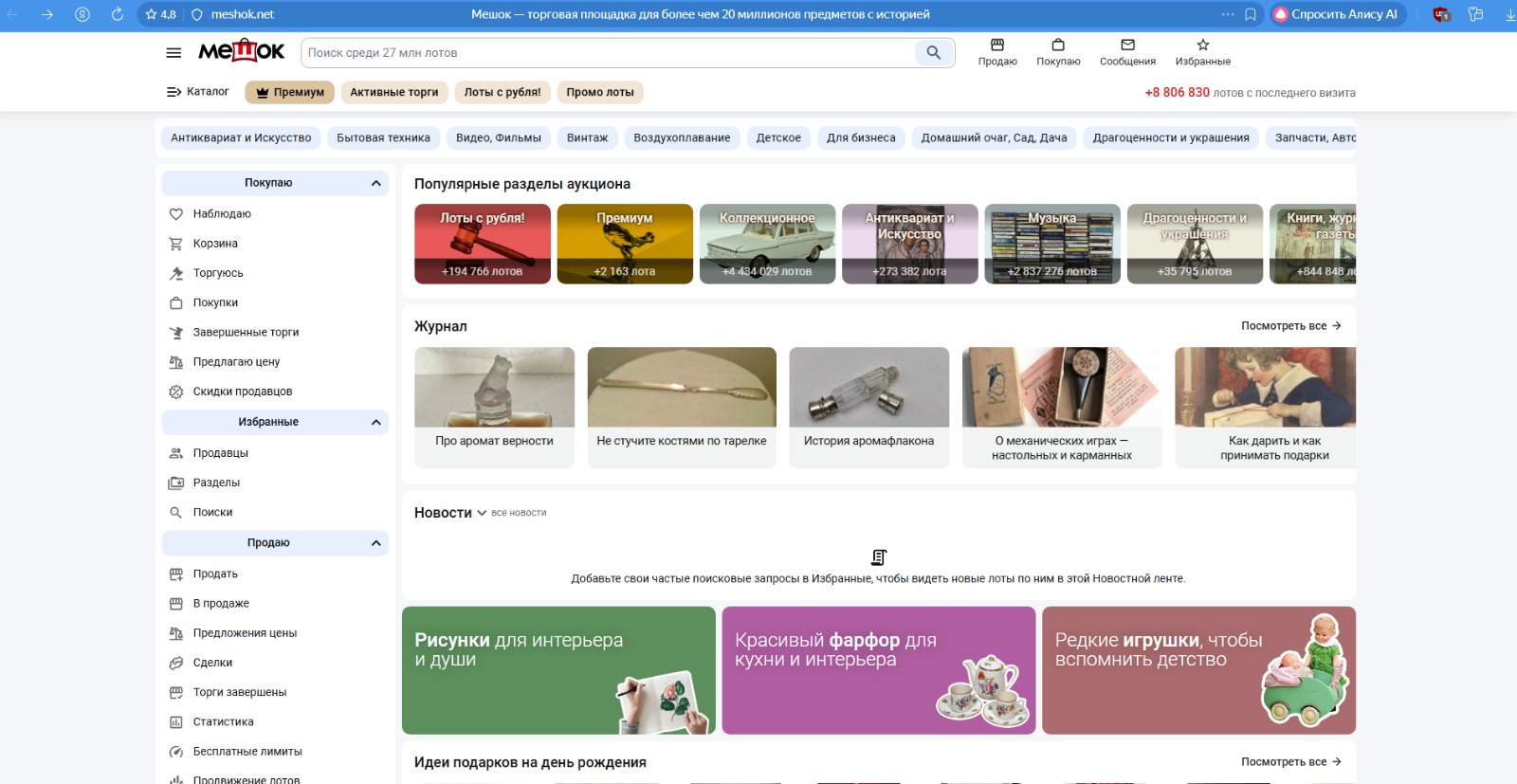Viewport: 1517px width, 784px height.
Task: Collapse the Продаю sidebar section
Action: tap(376, 543)
